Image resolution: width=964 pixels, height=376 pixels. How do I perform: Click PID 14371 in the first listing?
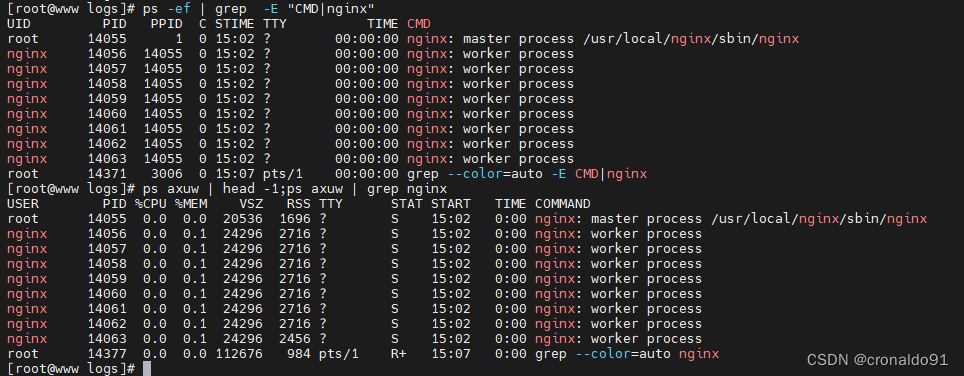(x=107, y=174)
